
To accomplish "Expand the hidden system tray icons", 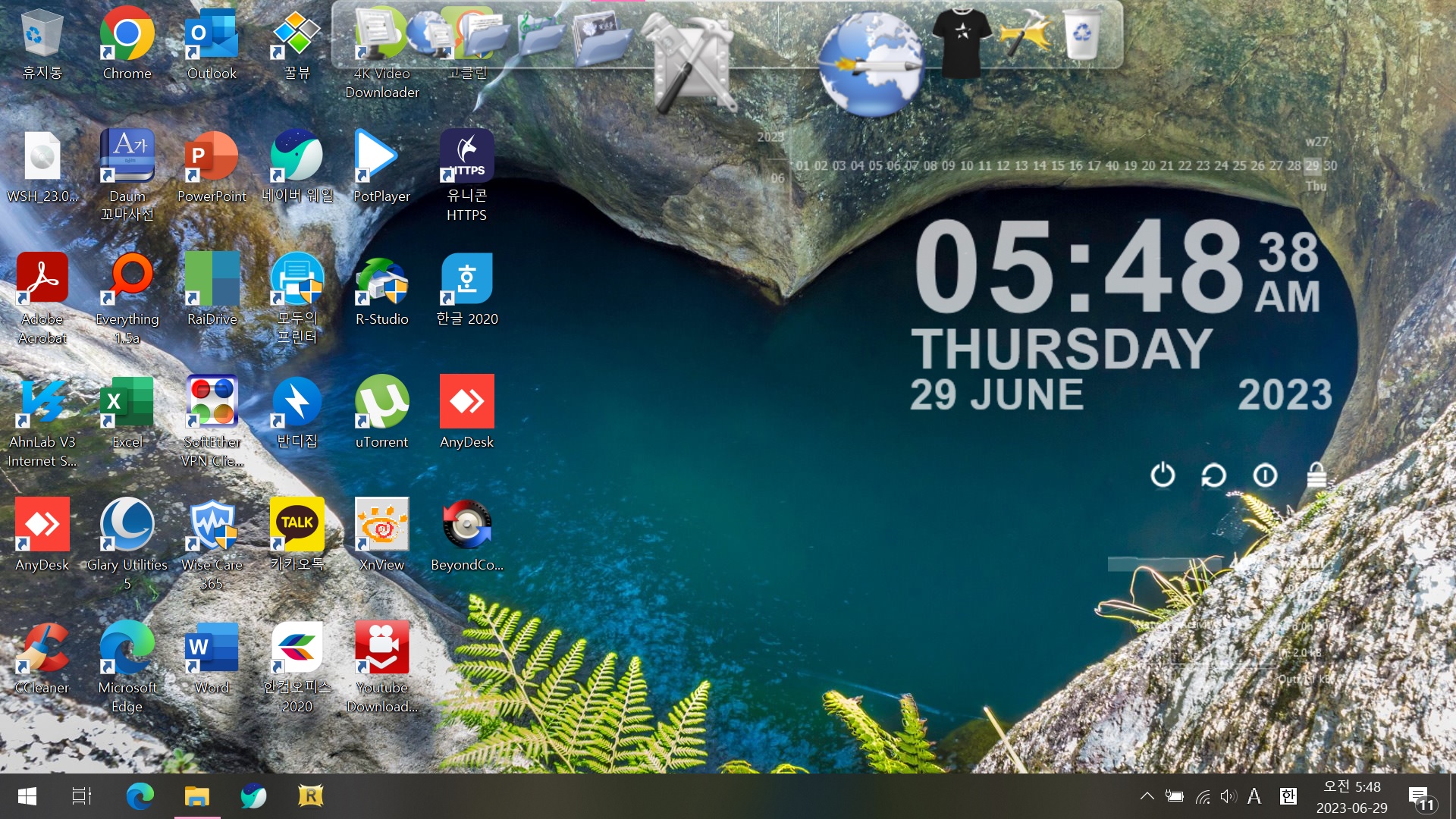I will pyautogui.click(x=1147, y=796).
